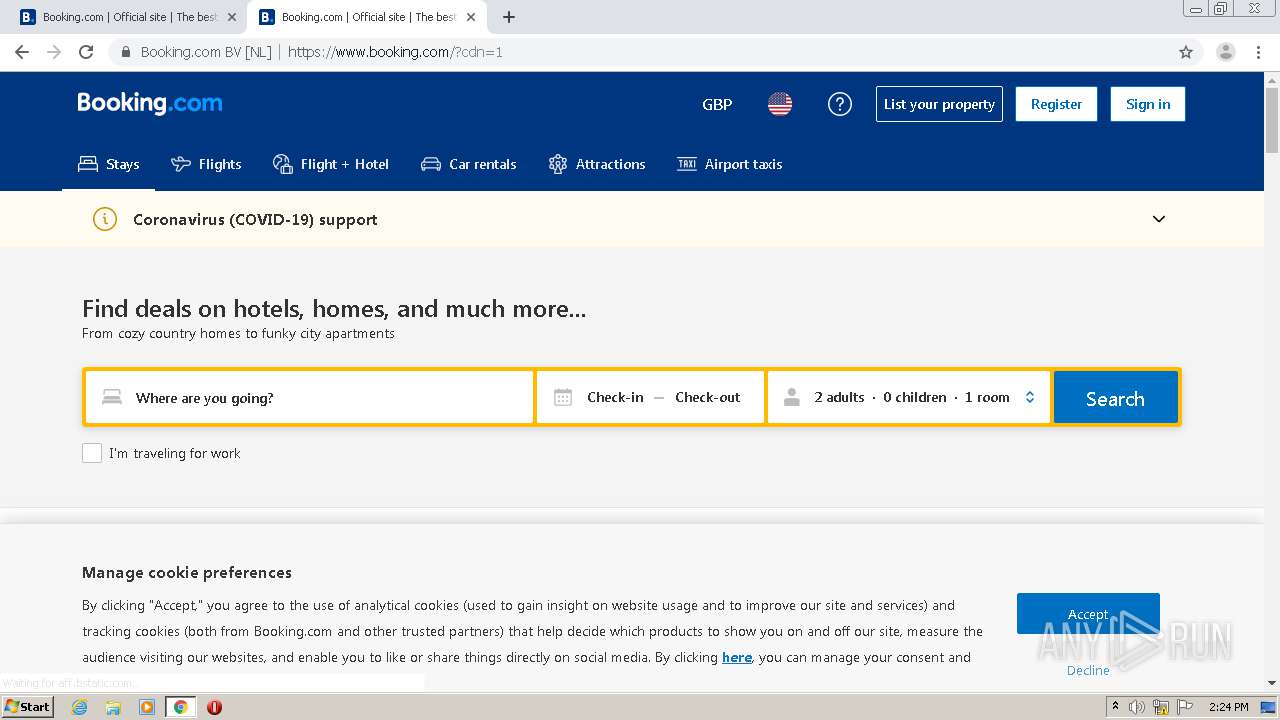
Task: Open the help question mark icon
Action: coord(840,104)
